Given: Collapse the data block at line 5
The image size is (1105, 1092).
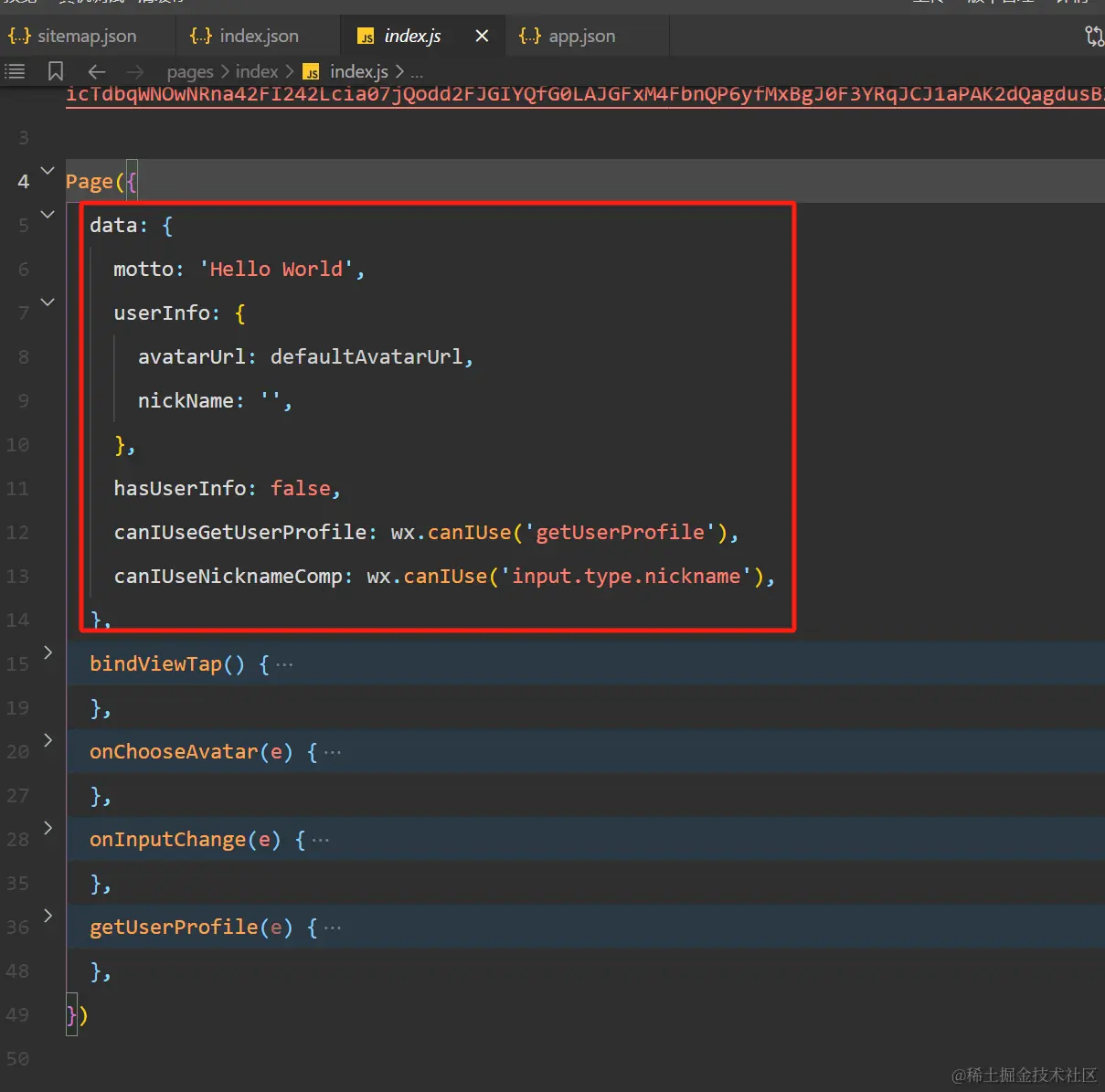Looking at the screenshot, I should 48,214.
